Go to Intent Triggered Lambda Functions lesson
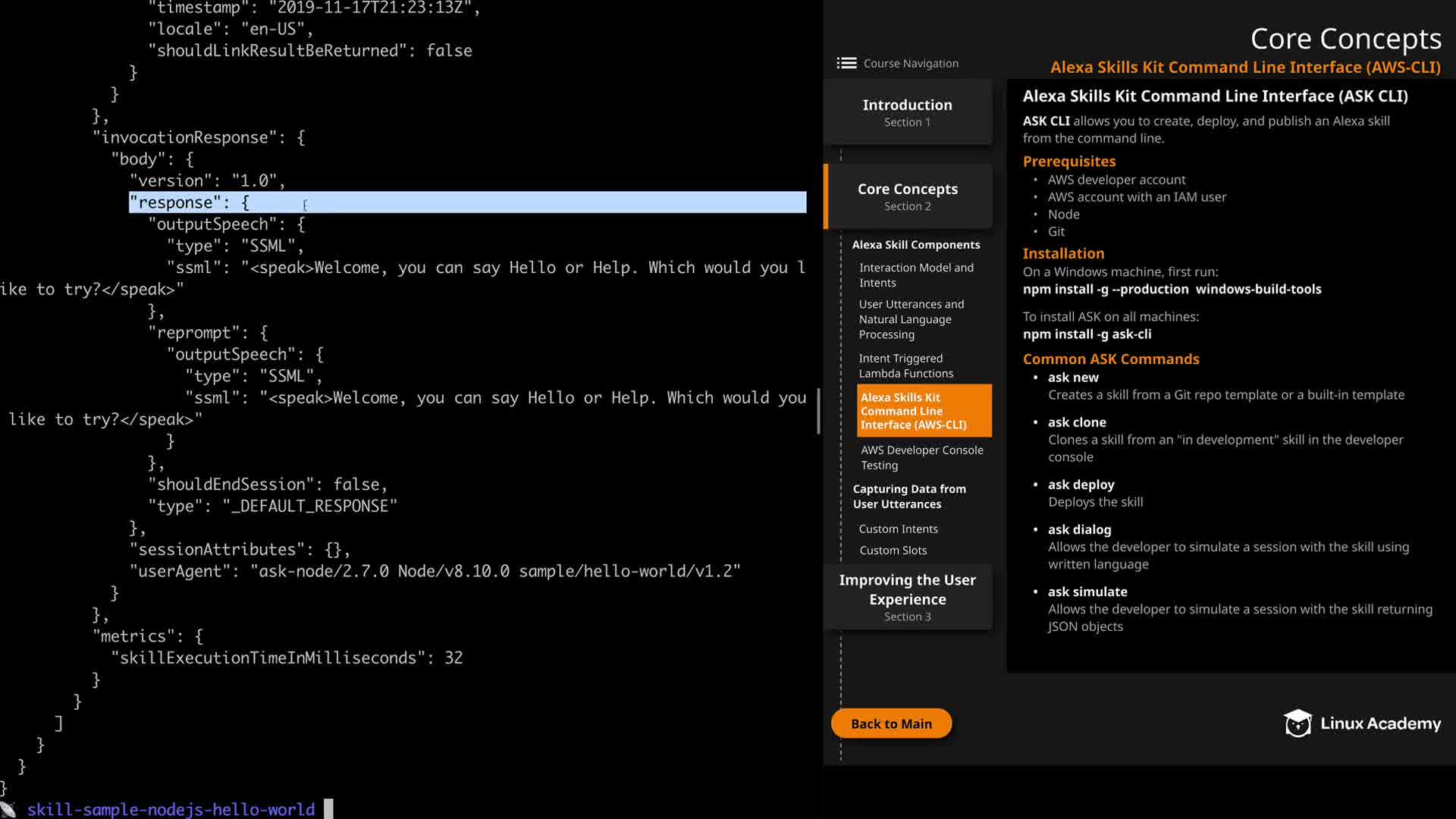The image size is (1456, 819). (905, 366)
